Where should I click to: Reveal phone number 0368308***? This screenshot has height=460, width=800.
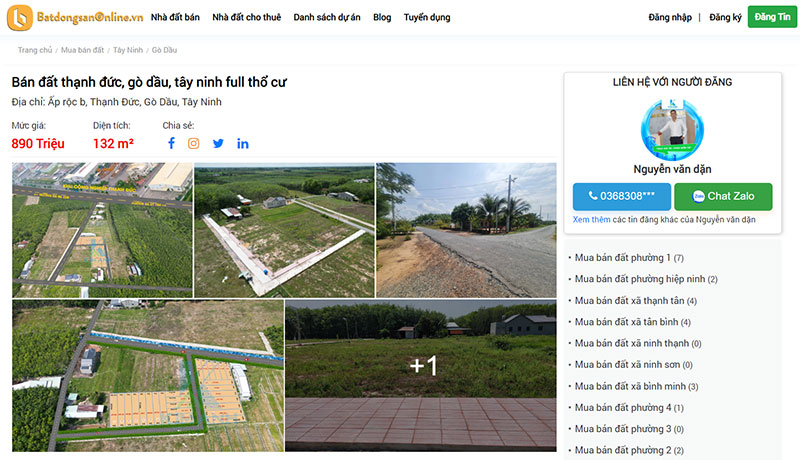(x=621, y=196)
